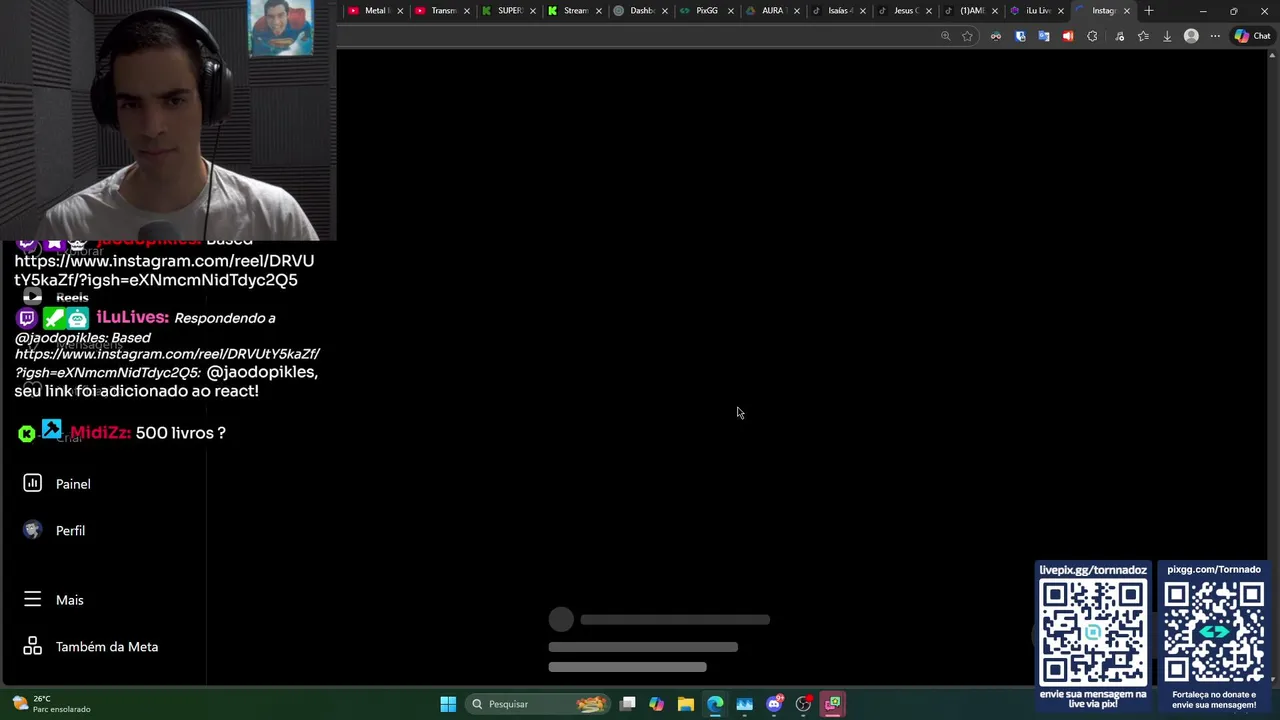This screenshot has width=1280, height=720.
Task: Switch to the Stream Kick tab
Action: [x=575, y=11]
